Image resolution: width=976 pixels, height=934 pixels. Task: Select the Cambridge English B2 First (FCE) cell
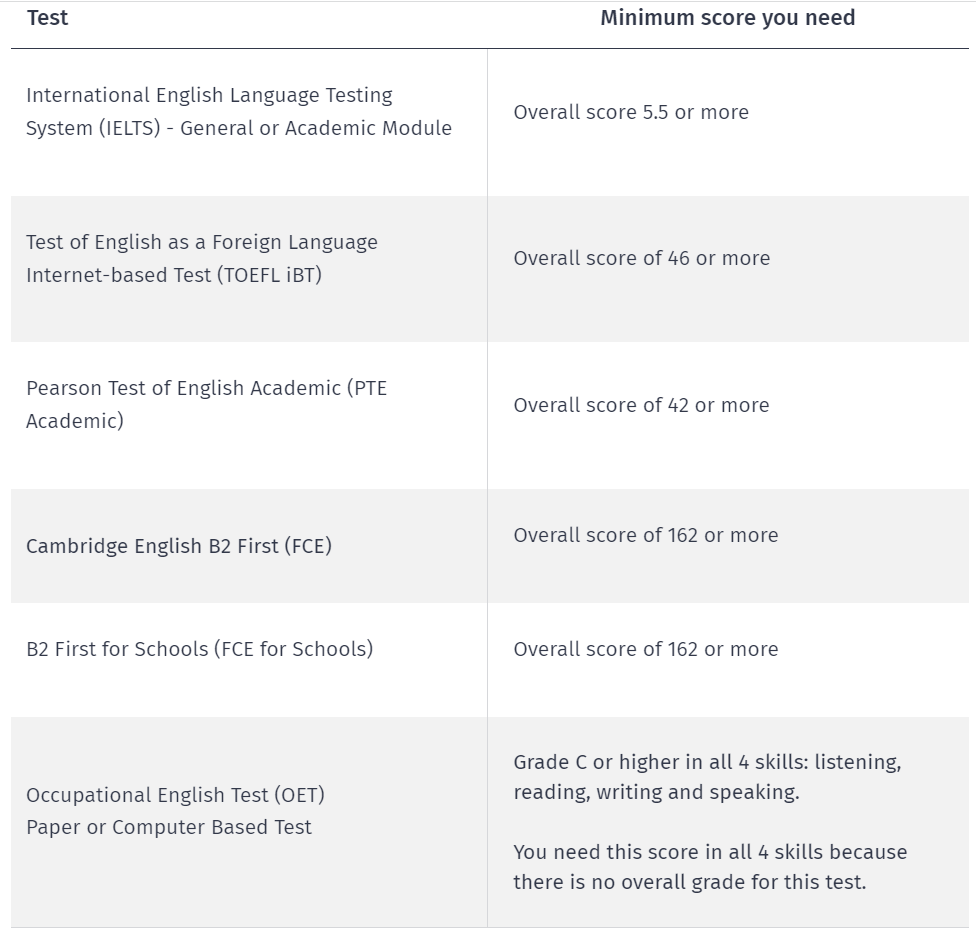(249, 546)
